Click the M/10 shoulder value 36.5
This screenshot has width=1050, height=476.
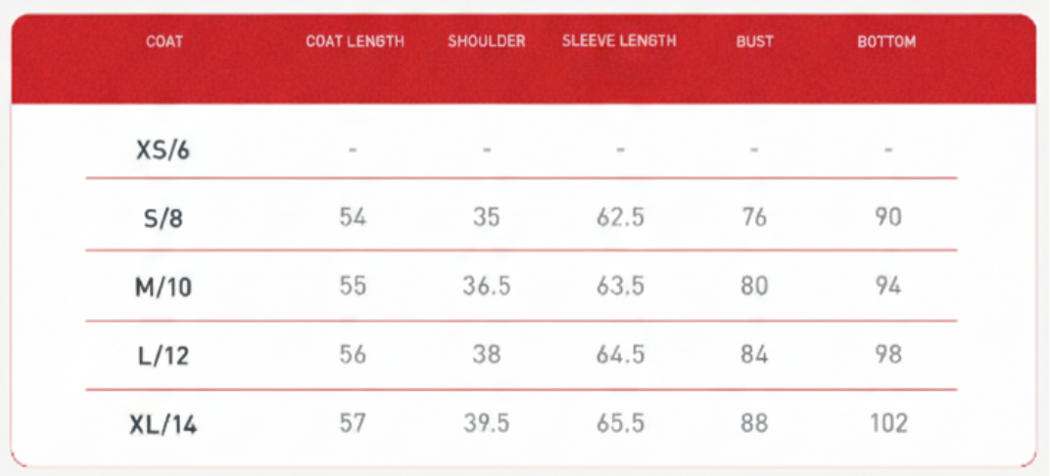pos(487,286)
